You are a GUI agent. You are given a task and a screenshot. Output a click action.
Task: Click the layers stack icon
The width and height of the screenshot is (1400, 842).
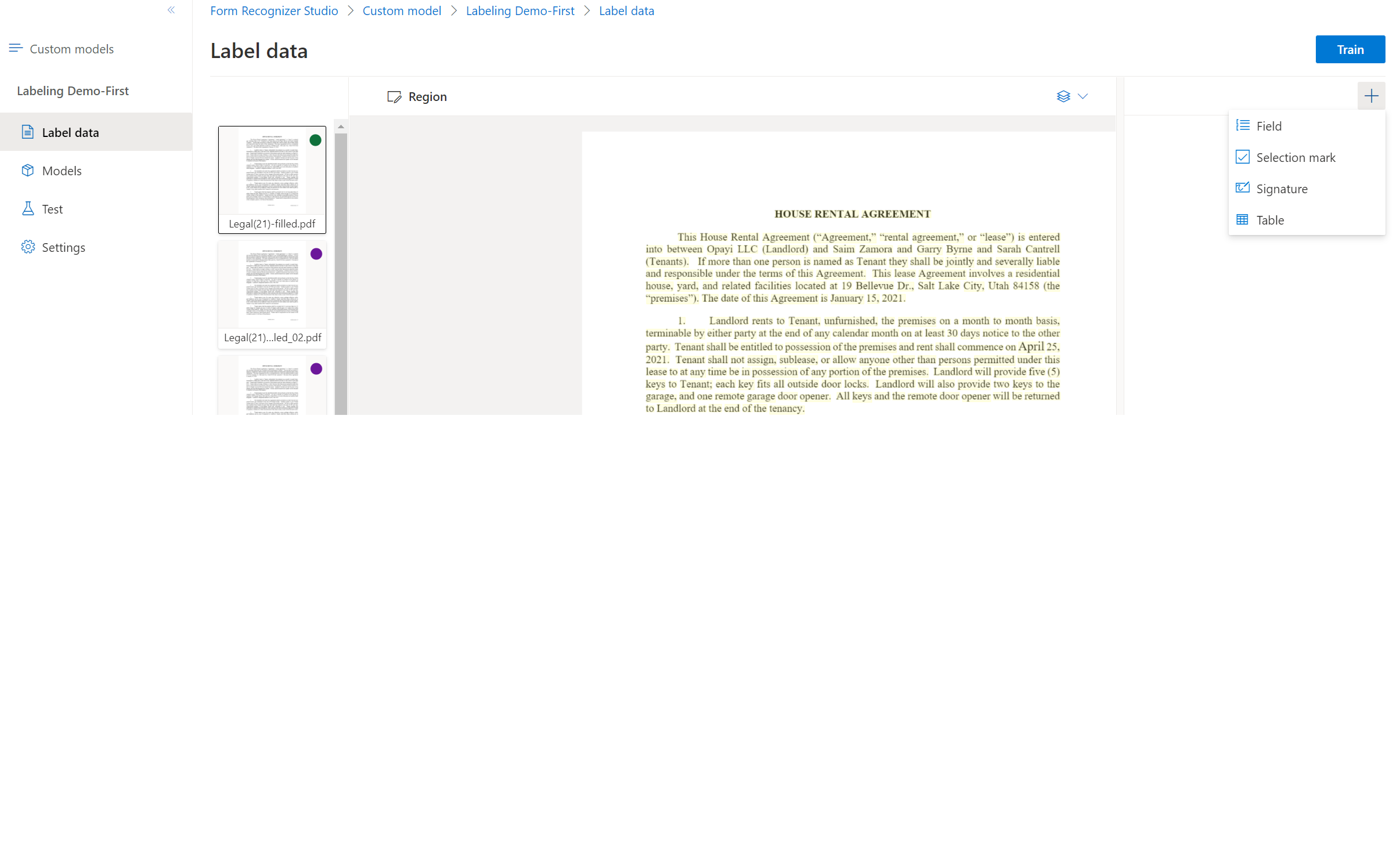1064,96
